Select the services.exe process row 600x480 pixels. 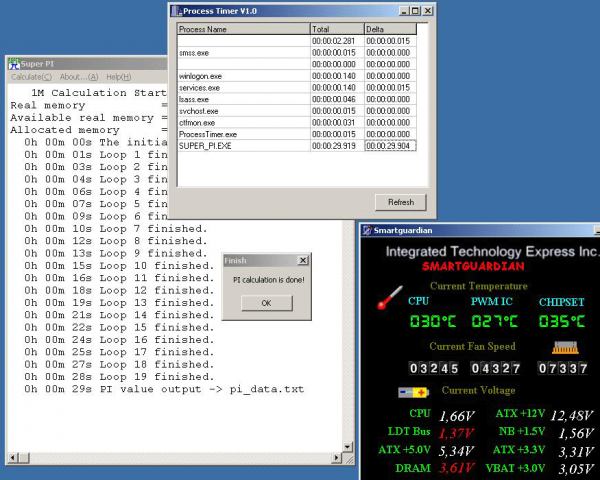(297, 88)
